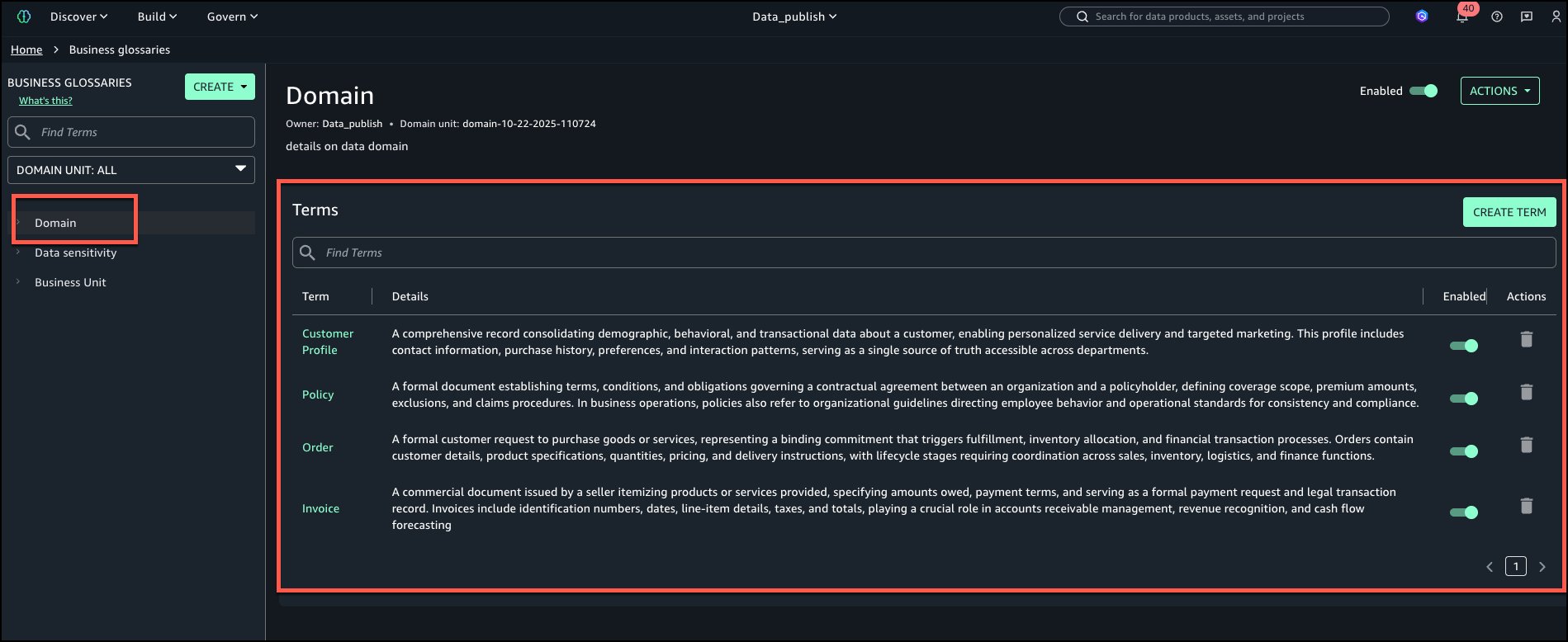Select page 1 in pagination
1568x642 pixels.
click(1516, 566)
